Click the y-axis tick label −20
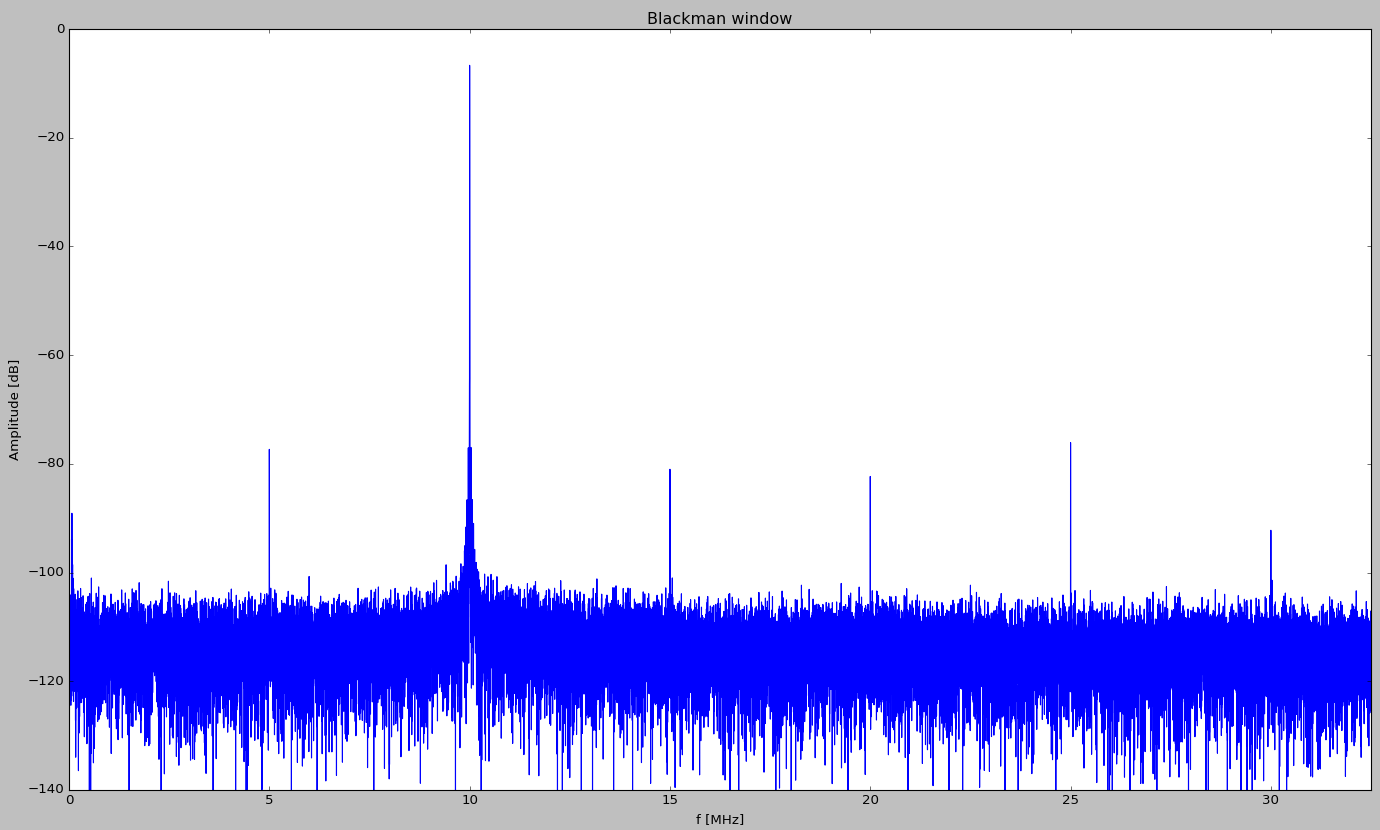Viewport: 1380px width, 830px height. [x=50, y=138]
